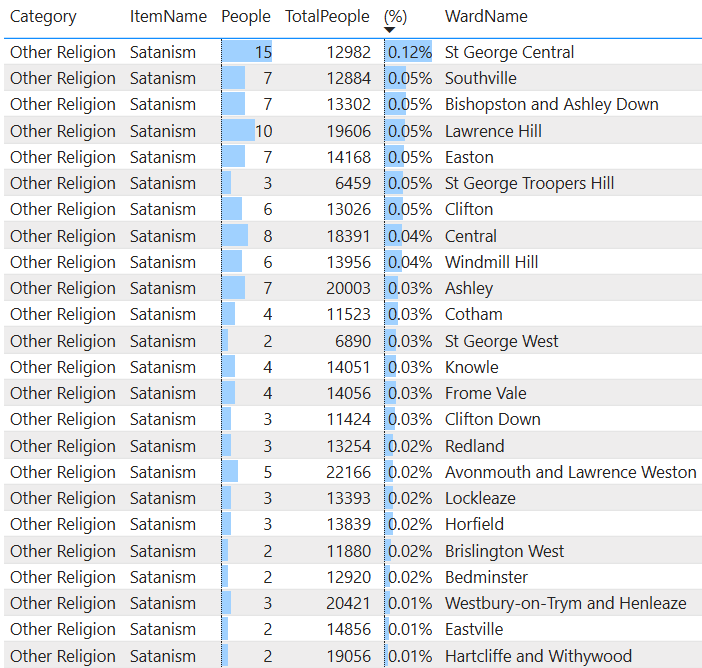Viewport: 702px width, 668px height.
Task: Select the Lawrence Hill ward cell
Action: (x=494, y=131)
